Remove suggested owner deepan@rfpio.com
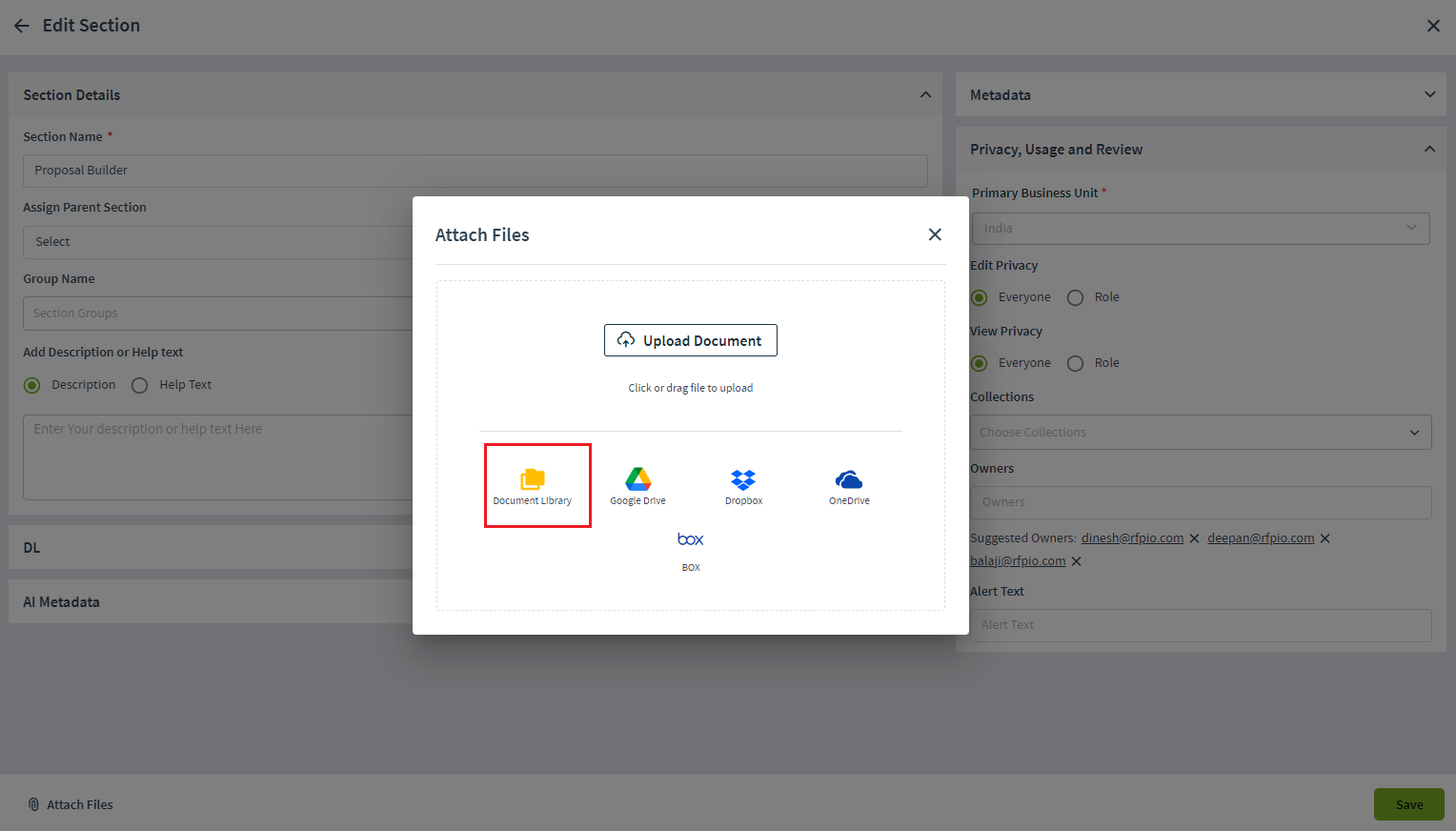Screen dimensions: 1456x831 coord(1325,539)
